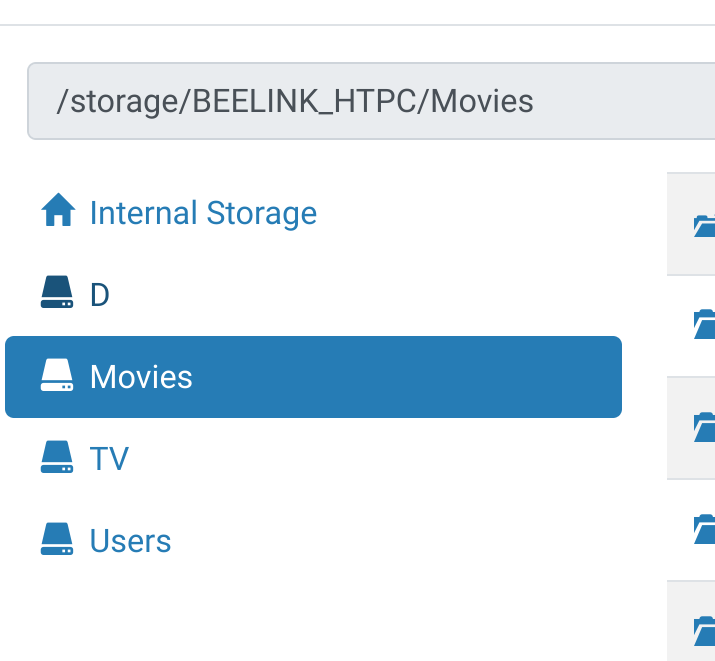The height and width of the screenshot is (661, 715).
Task: Click the home icon beside Internal Storage
Action: pos(58,212)
